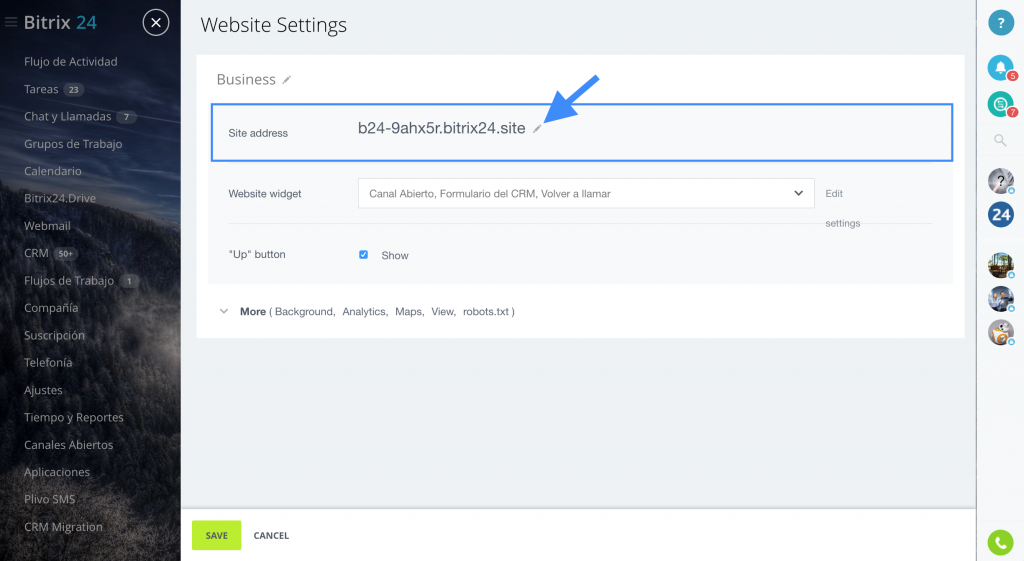Open Compañía in the sidebar
Screen dimensions: 1024x561
click(51, 308)
